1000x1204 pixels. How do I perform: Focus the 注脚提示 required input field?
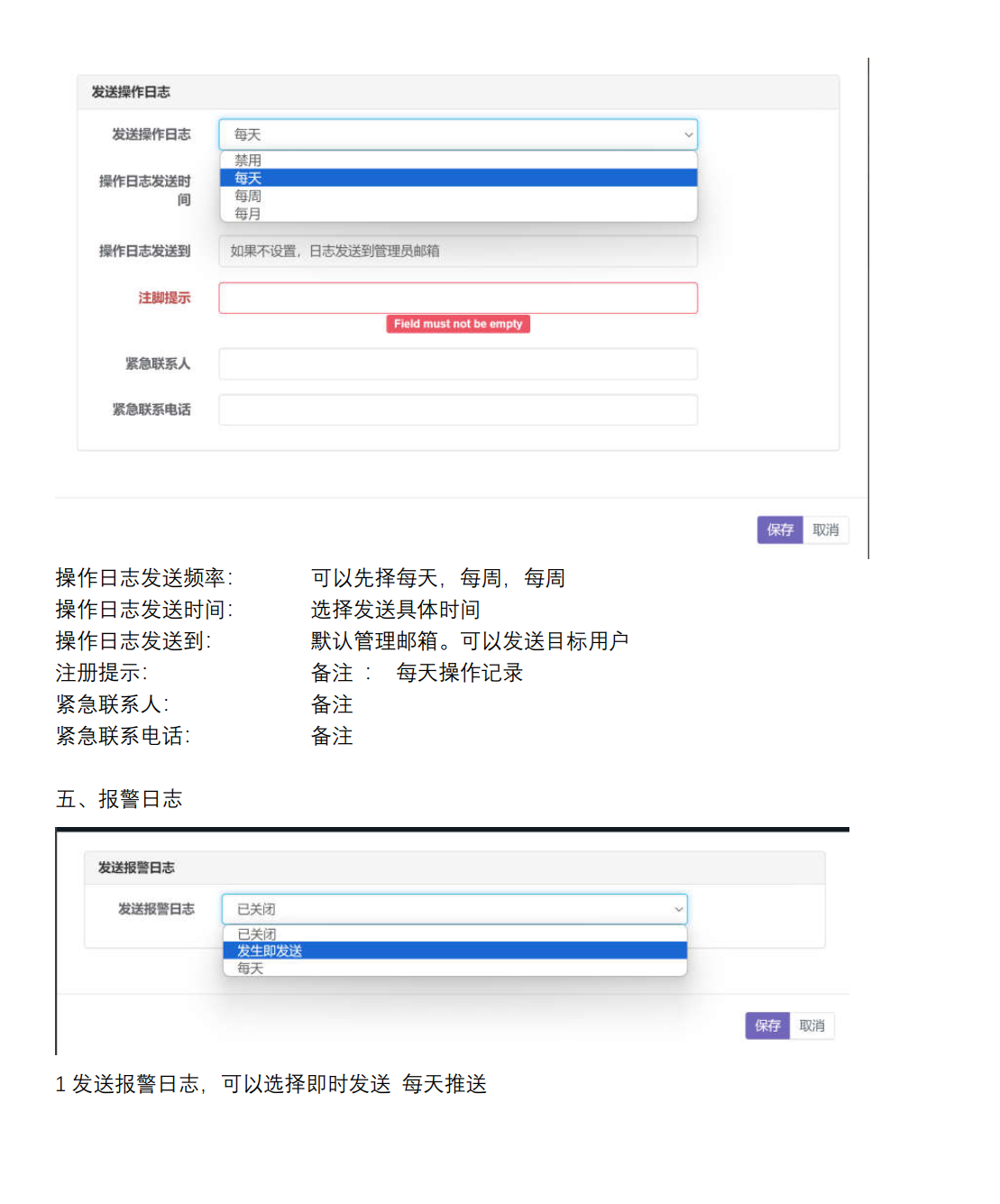pos(458,298)
